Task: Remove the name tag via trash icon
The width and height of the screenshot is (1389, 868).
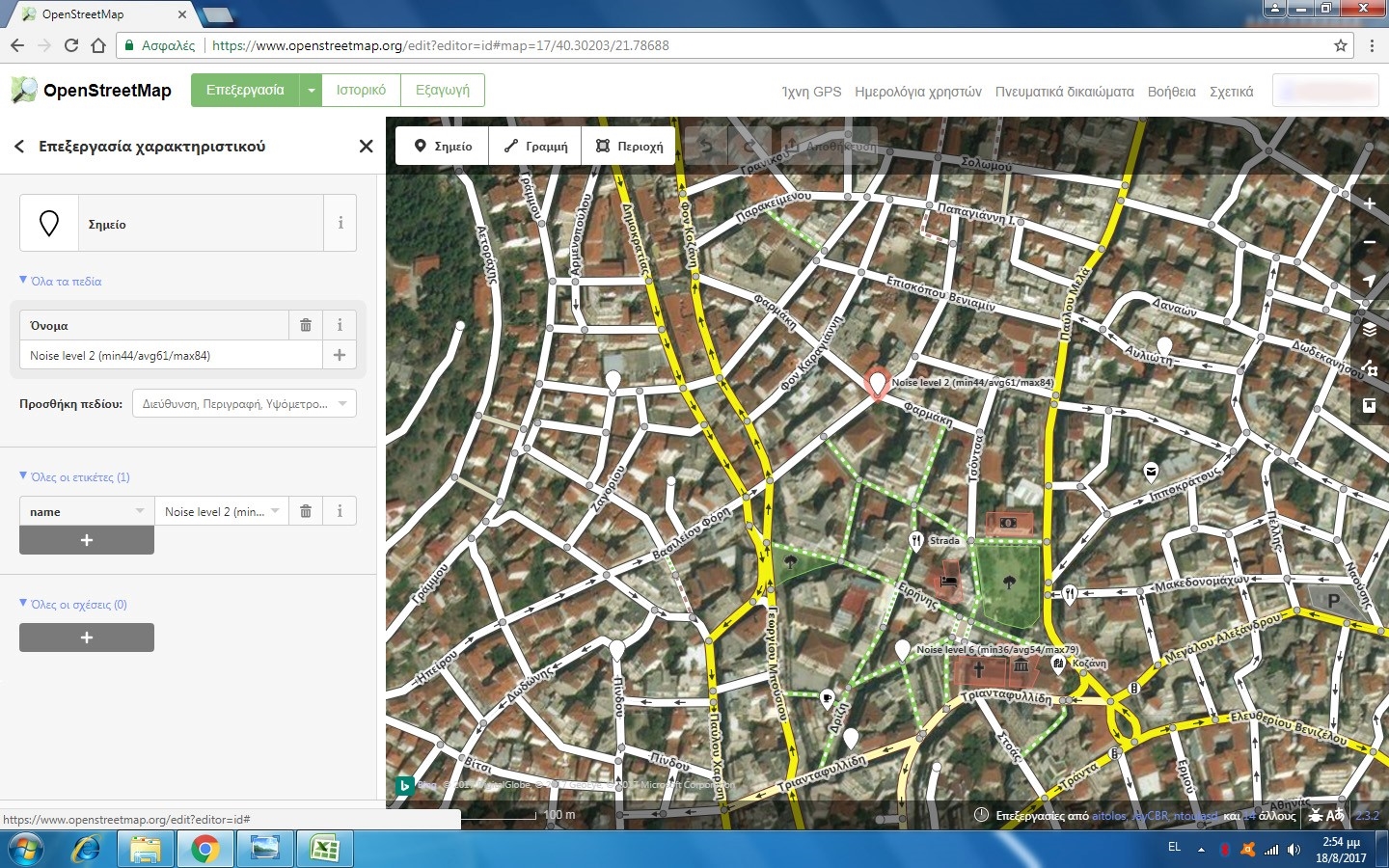Action: [306, 511]
